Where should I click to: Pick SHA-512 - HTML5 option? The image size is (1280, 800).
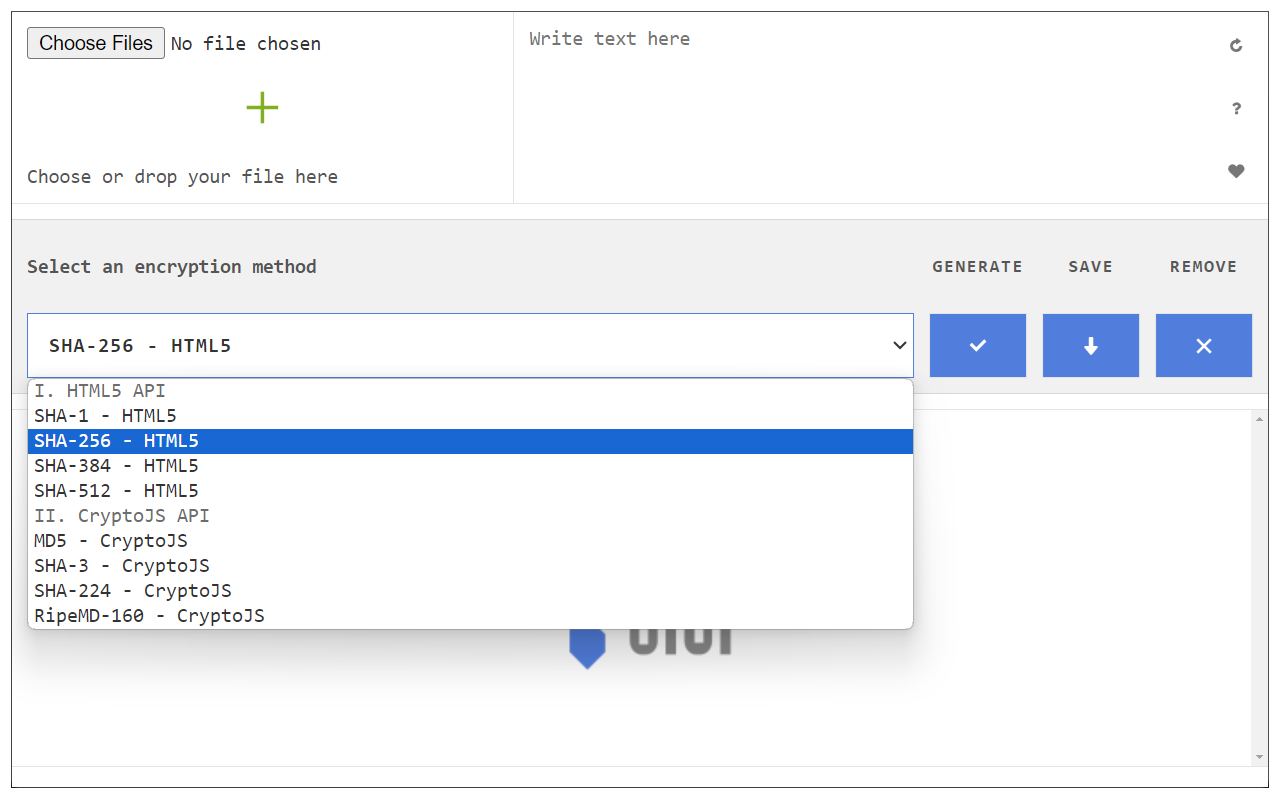pos(116,491)
